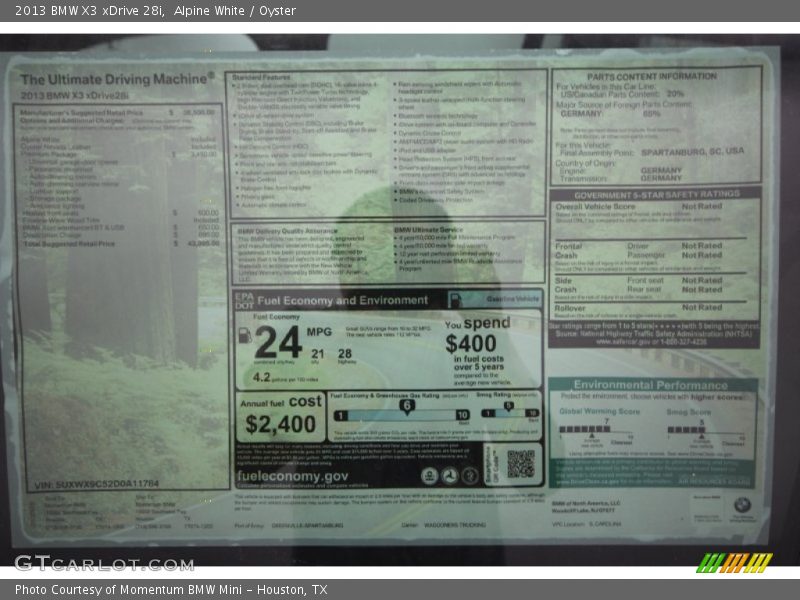Click the 'Fuel Economy and Environment' header
The height and width of the screenshot is (600, 800).
[x=342, y=301]
